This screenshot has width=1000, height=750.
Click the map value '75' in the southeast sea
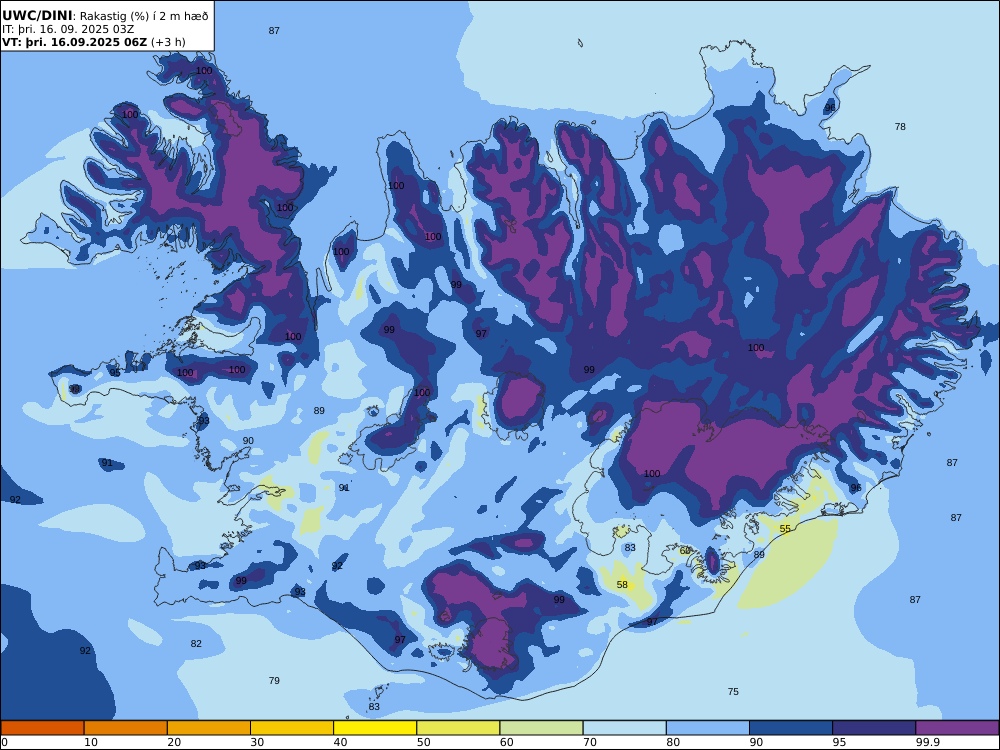pos(733,691)
